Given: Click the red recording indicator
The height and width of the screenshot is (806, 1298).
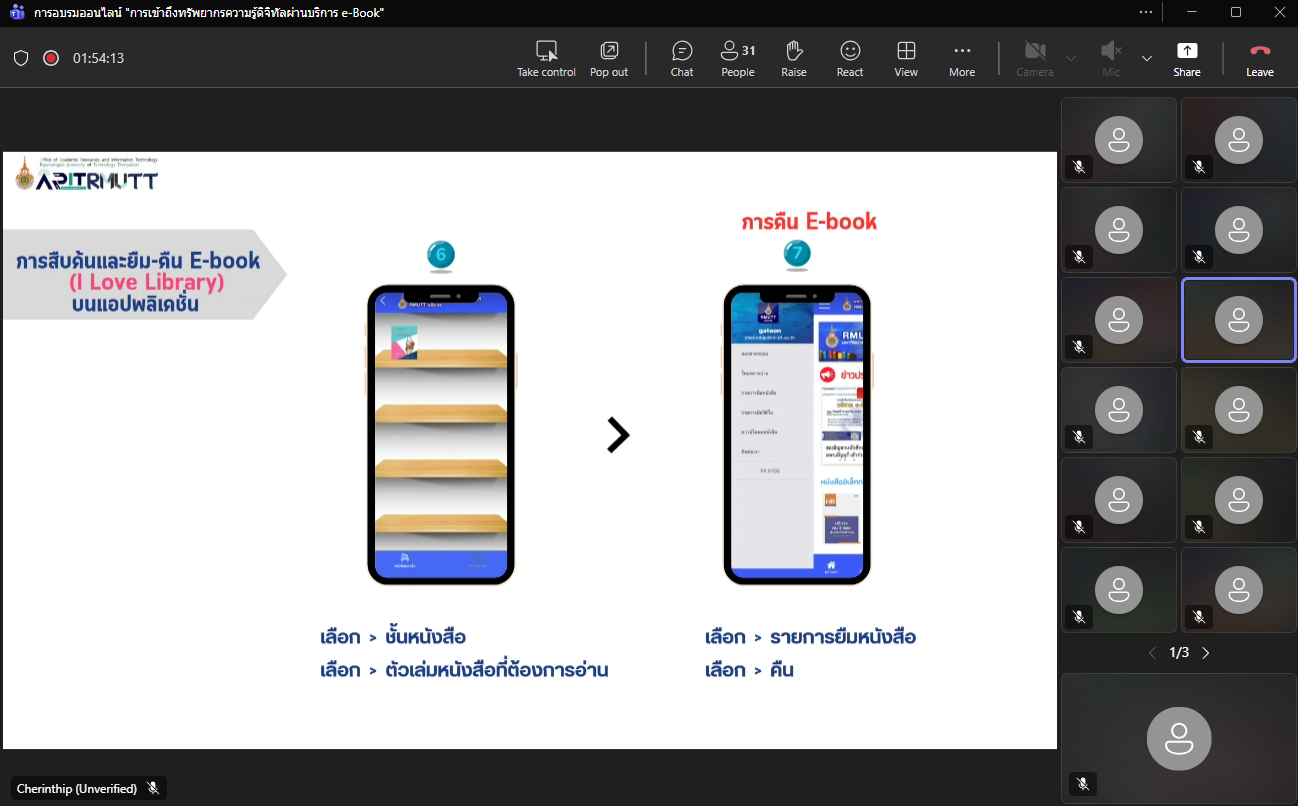Looking at the screenshot, I should (x=51, y=58).
